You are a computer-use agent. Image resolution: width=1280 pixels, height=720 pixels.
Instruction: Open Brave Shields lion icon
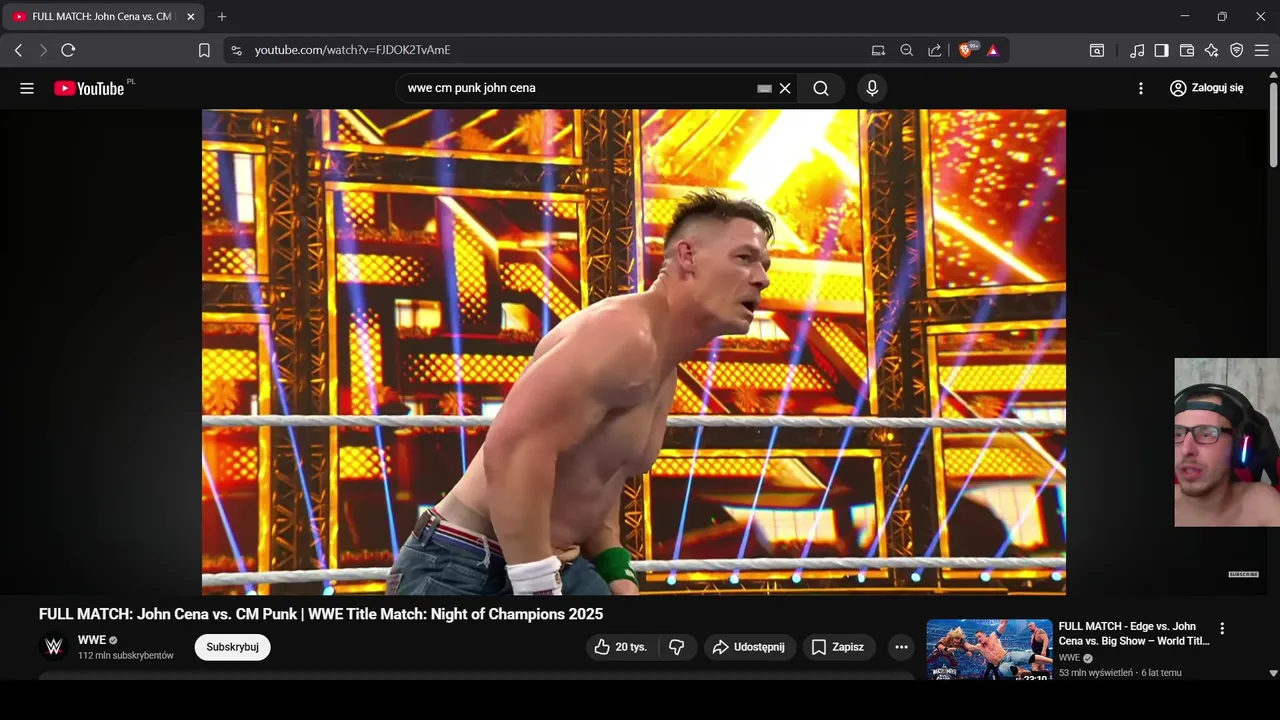pyautogui.click(x=967, y=50)
